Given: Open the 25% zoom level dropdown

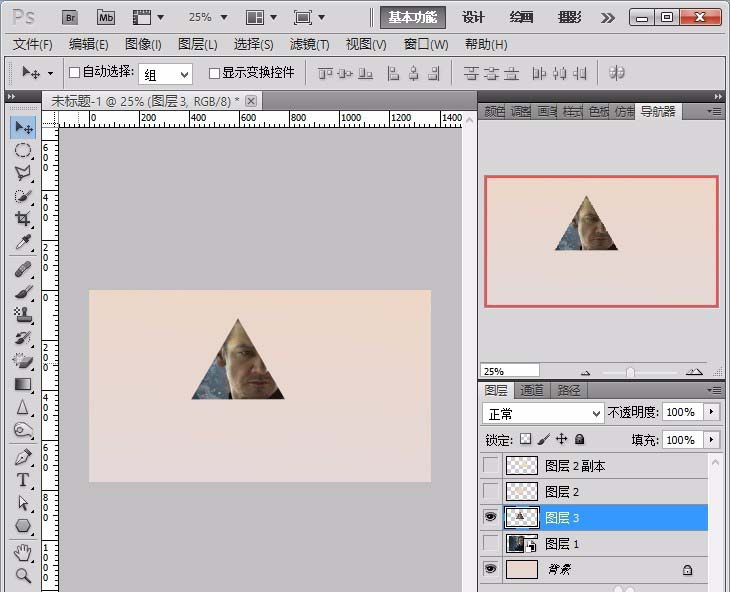Looking at the screenshot, I should [x=208, y=17].
